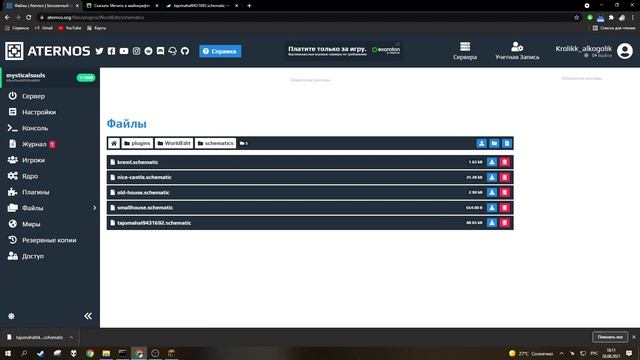Open the Windows Start menu
Image resolution: width=640 pixels, height=360 pixels.
point(8,353)
